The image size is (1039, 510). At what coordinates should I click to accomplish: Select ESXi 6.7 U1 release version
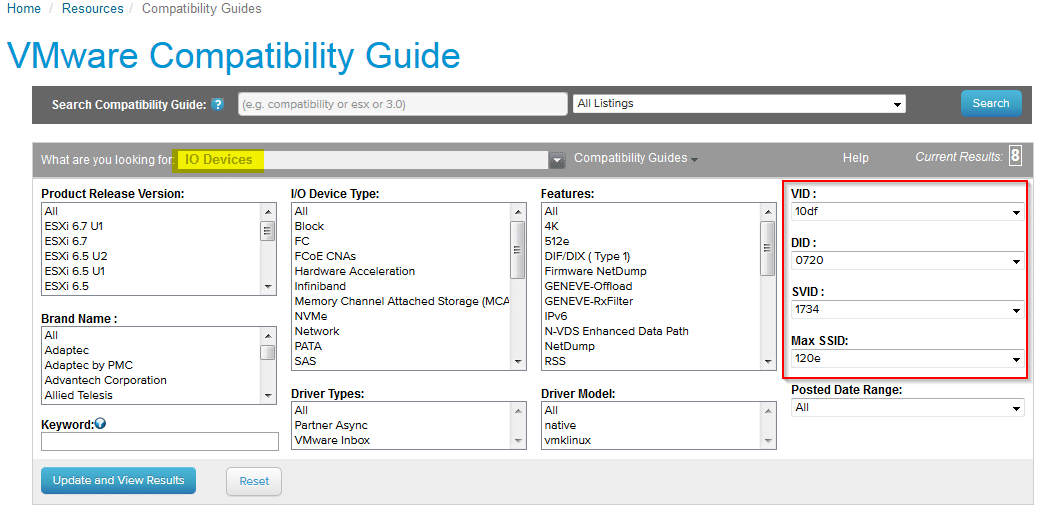coord(74,226)
